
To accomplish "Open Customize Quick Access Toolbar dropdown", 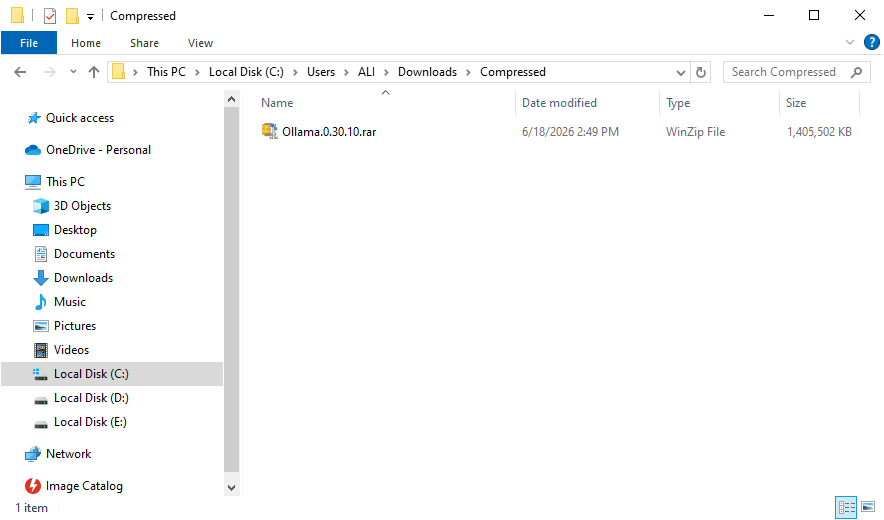I will pos(90,17).
